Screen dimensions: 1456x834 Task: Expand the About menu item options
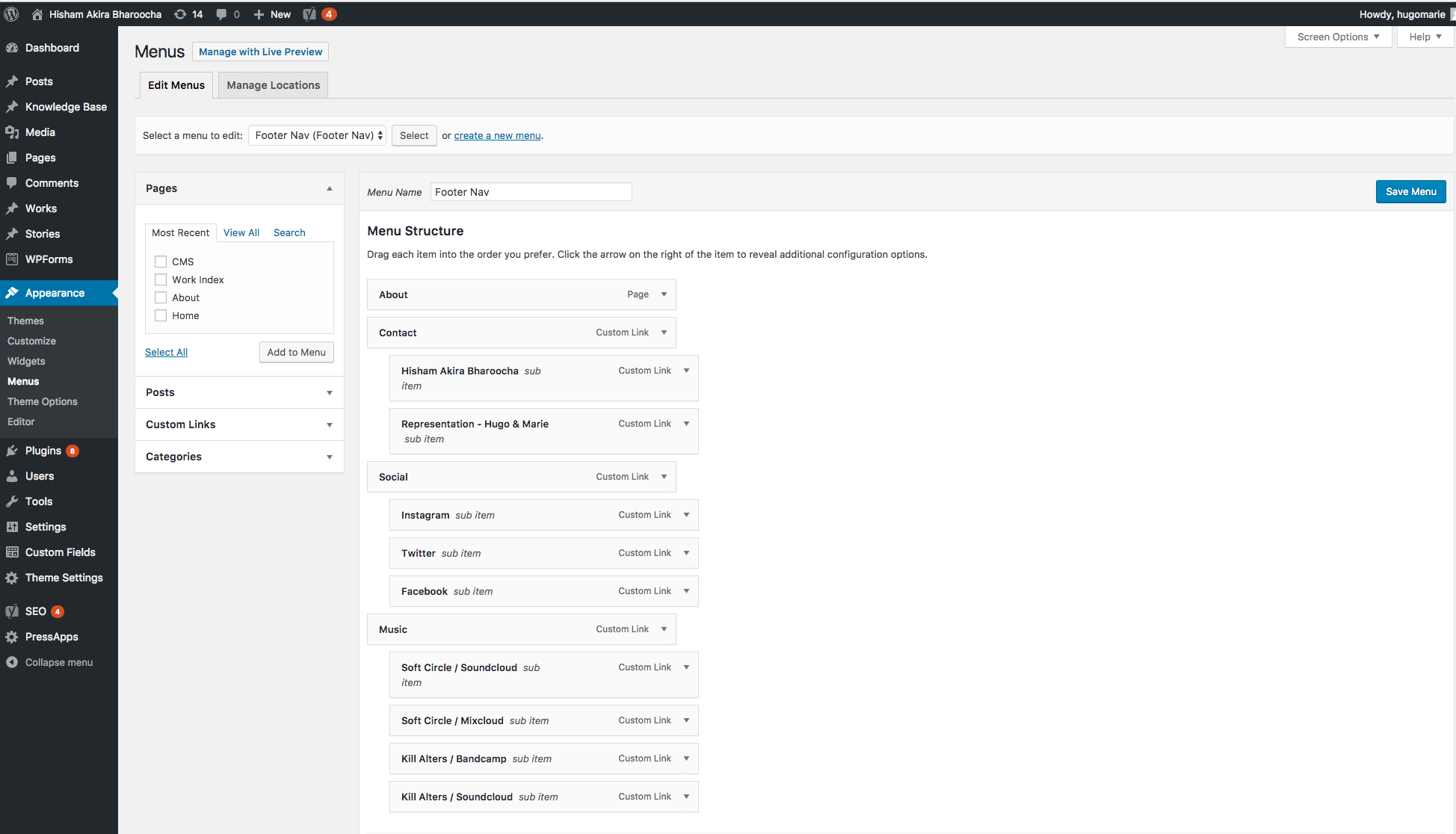click(x=664, y=294)
